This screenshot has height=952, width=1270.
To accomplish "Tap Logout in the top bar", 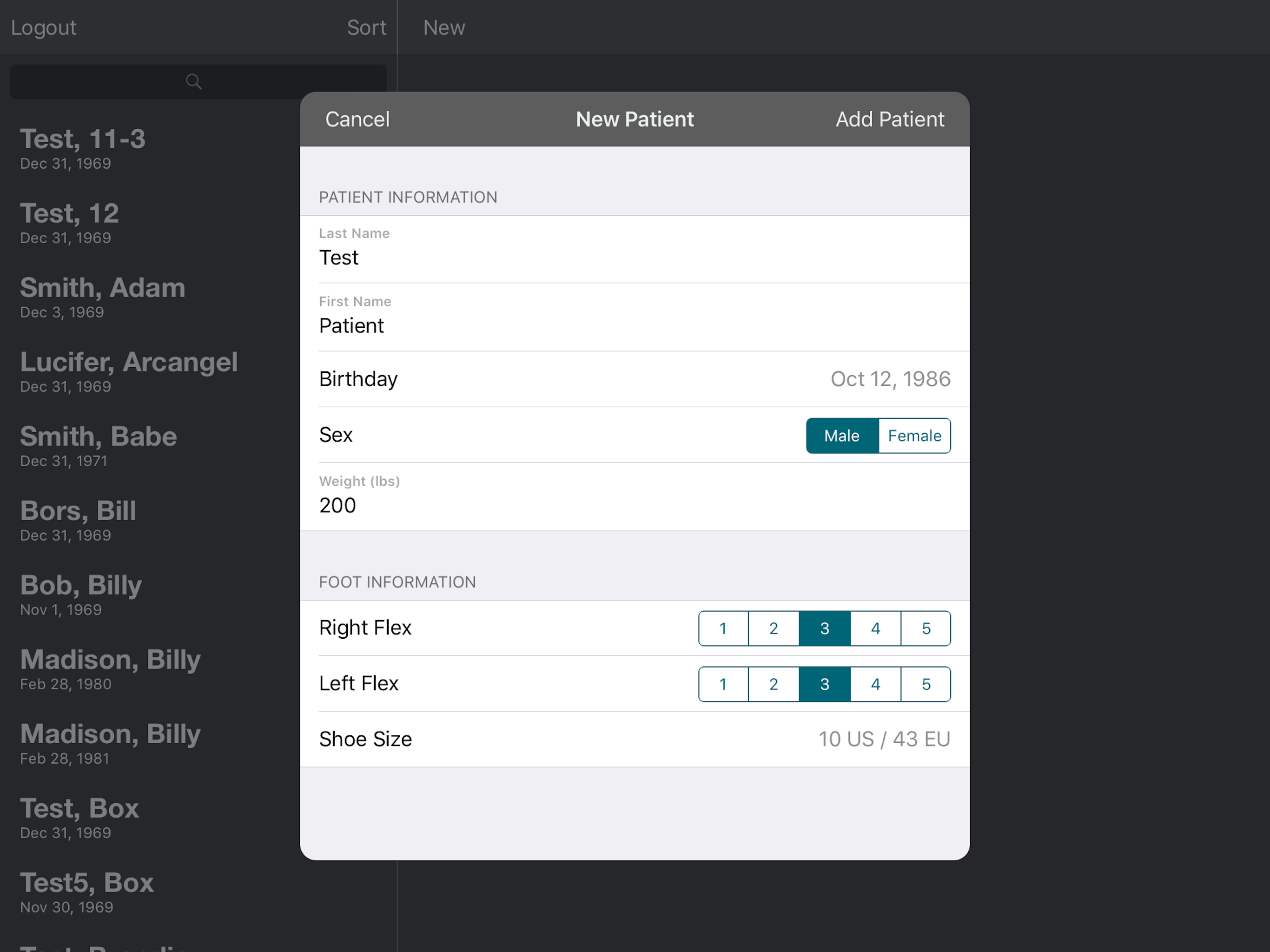I will coord(44,27).
